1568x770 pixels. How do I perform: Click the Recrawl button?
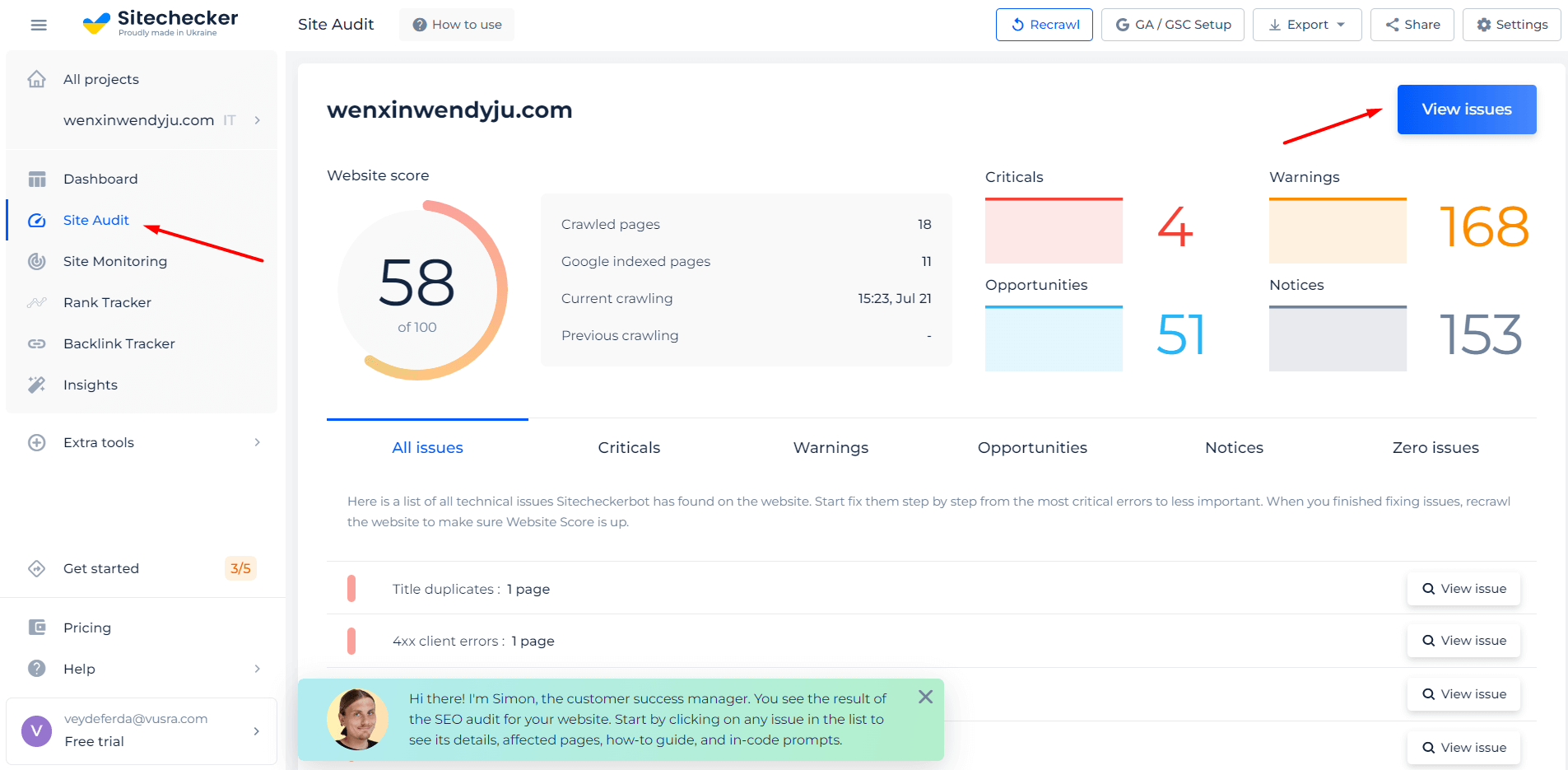point(1045,25)
